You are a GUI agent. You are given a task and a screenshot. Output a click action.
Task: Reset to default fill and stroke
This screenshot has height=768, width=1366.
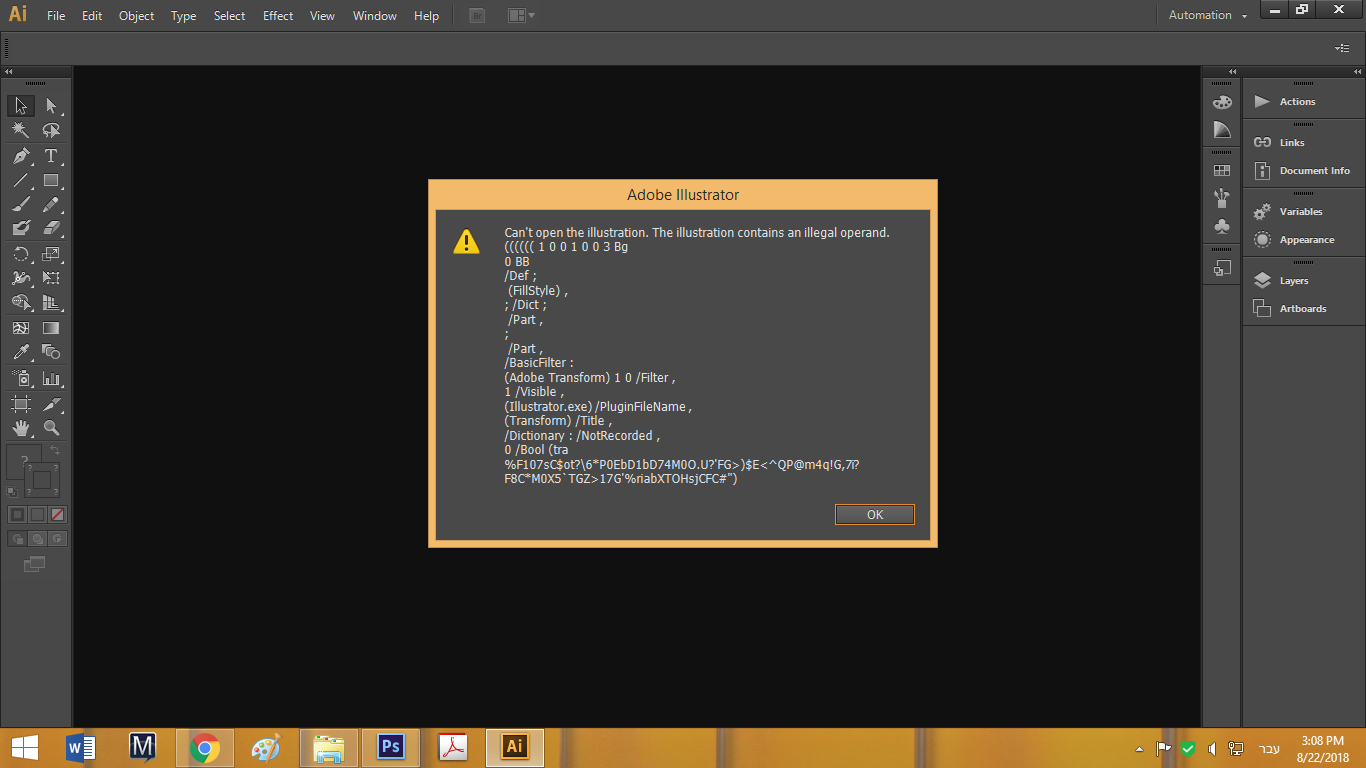(12, 491)
